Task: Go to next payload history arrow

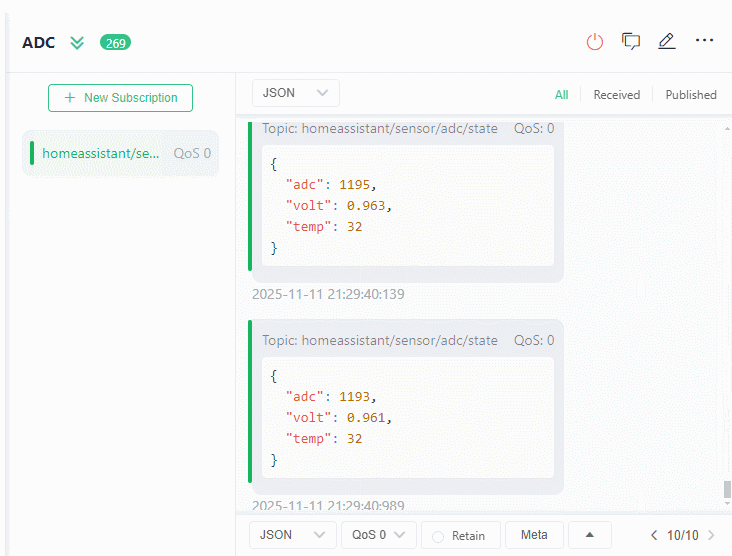Action: [711, 535]
